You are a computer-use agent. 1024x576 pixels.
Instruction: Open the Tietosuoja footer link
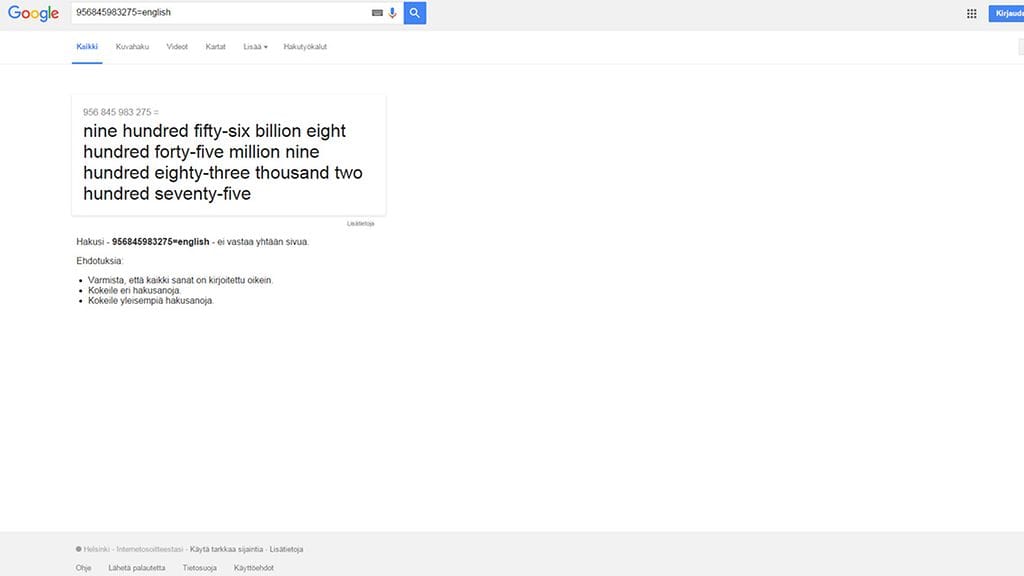coord(200,568)
